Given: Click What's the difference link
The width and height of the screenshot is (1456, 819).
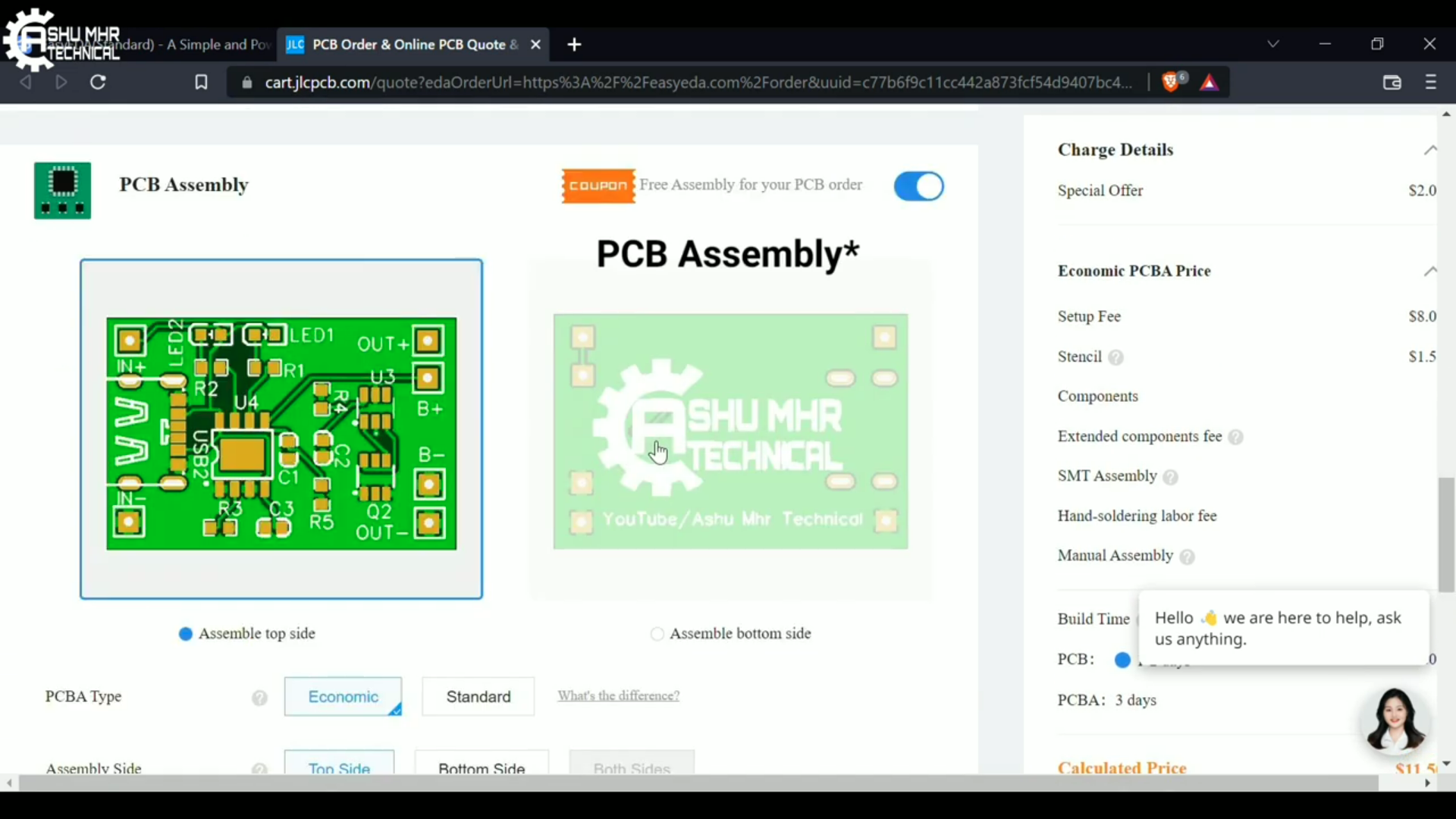Looking at the screenshot, I should [618, 696].
